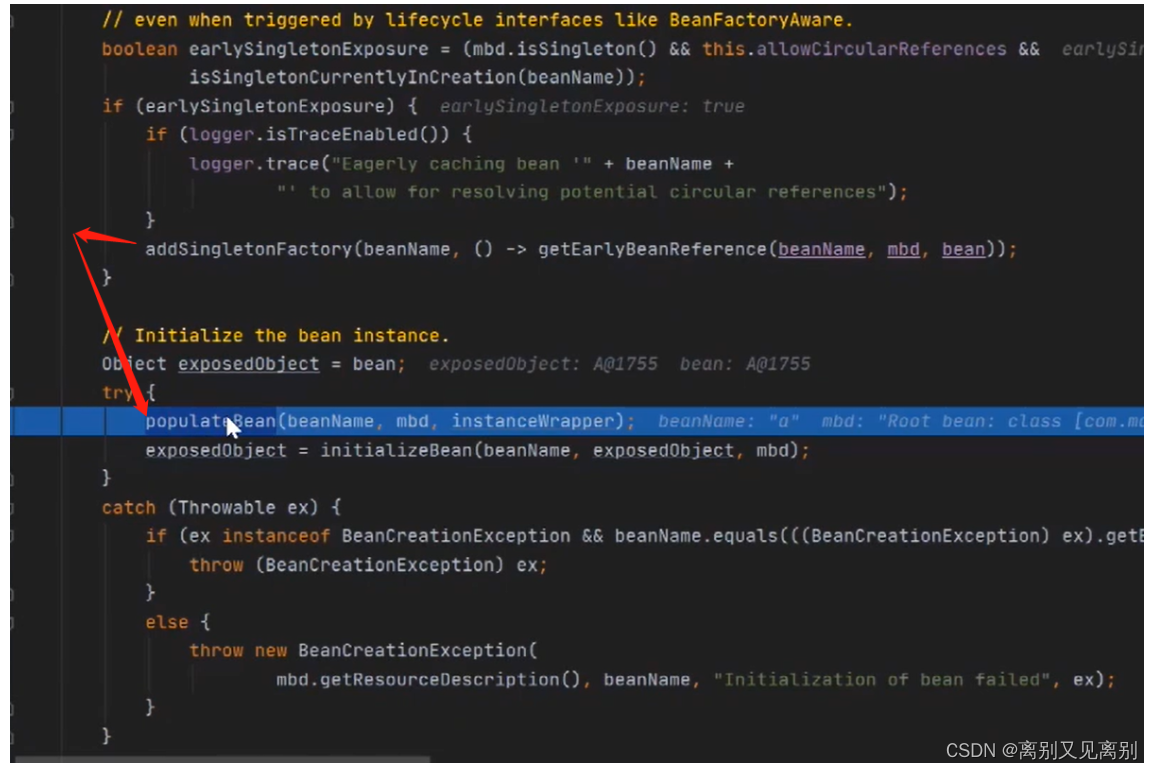Image resolution: width=1153 pixels, height=770 pixels.
Task: Click the string 'Initialization of bean failed'
Action: (x=881, y=680)
